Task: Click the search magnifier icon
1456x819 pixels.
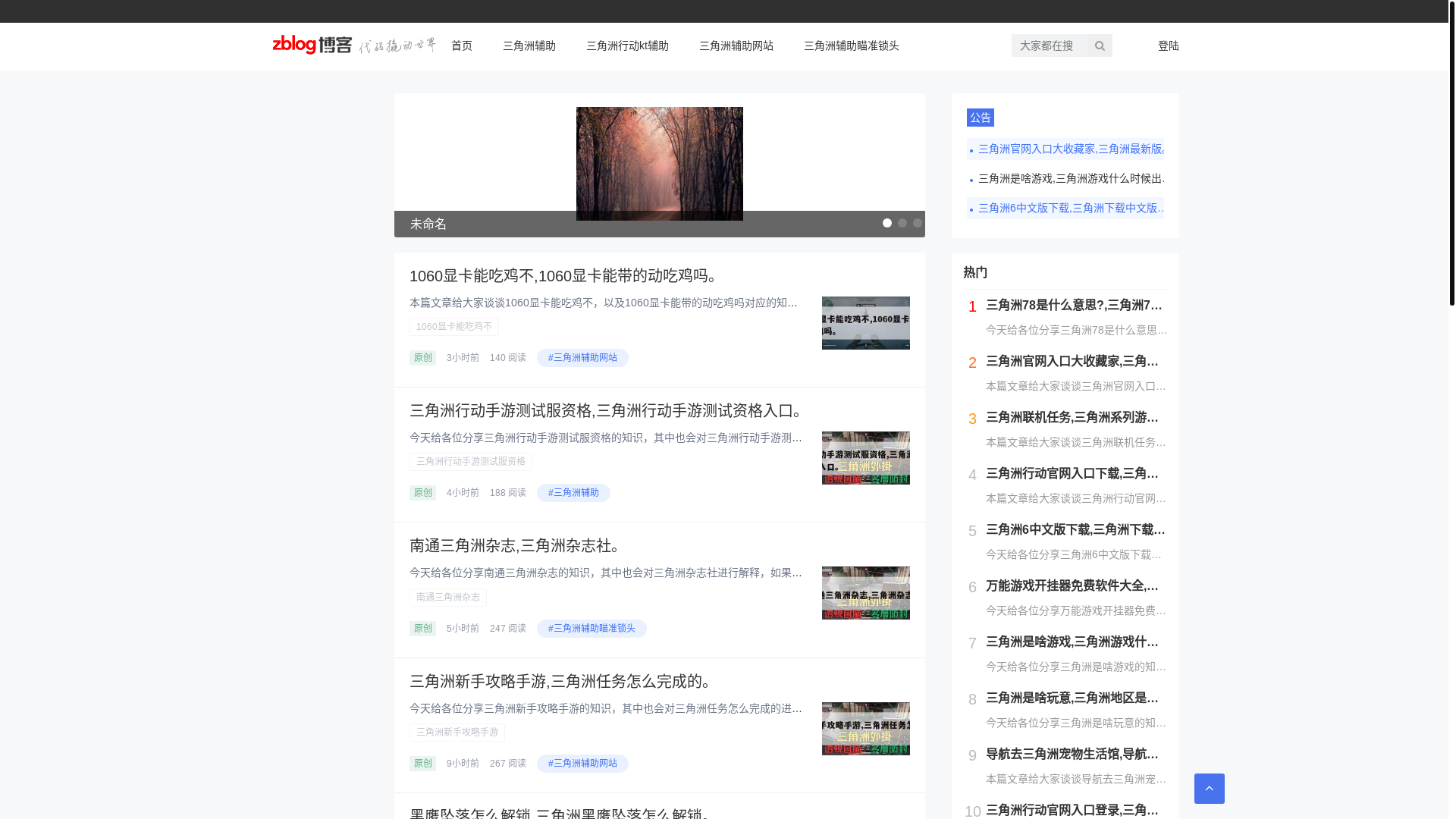Action: click(1100, 45)
